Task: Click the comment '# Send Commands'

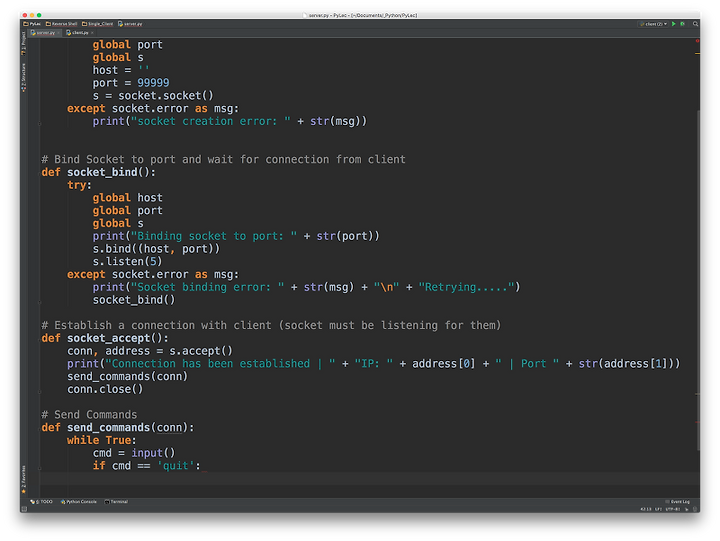Action: [89, 415]
